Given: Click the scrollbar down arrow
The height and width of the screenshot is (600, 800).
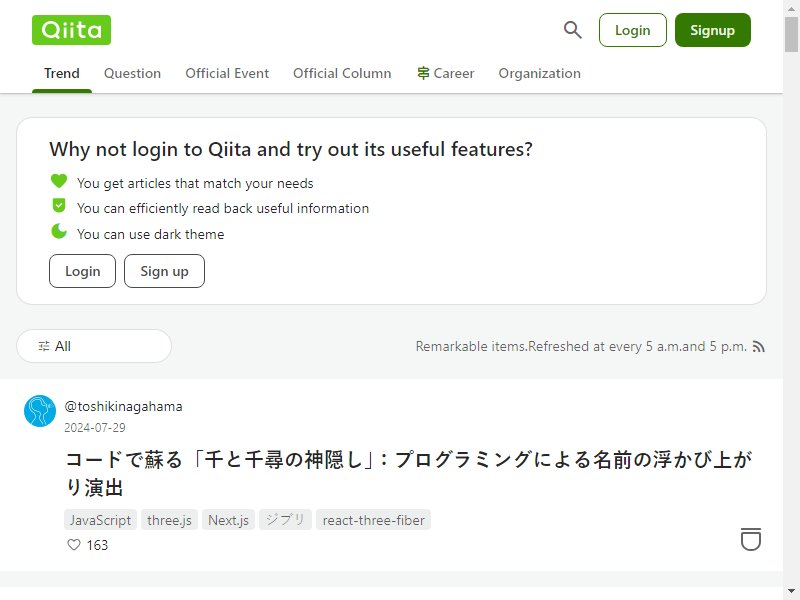Looking at the screenshot, I should 791,592.
